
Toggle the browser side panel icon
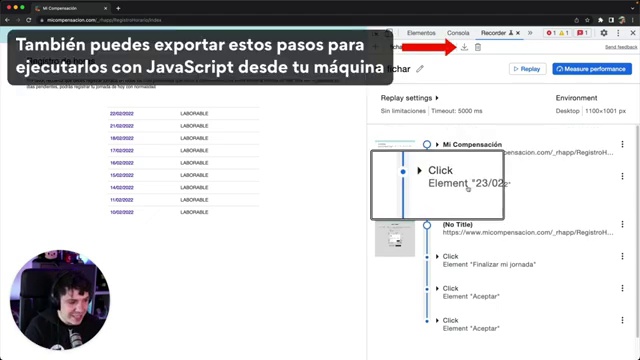click(x=611, y=20)
